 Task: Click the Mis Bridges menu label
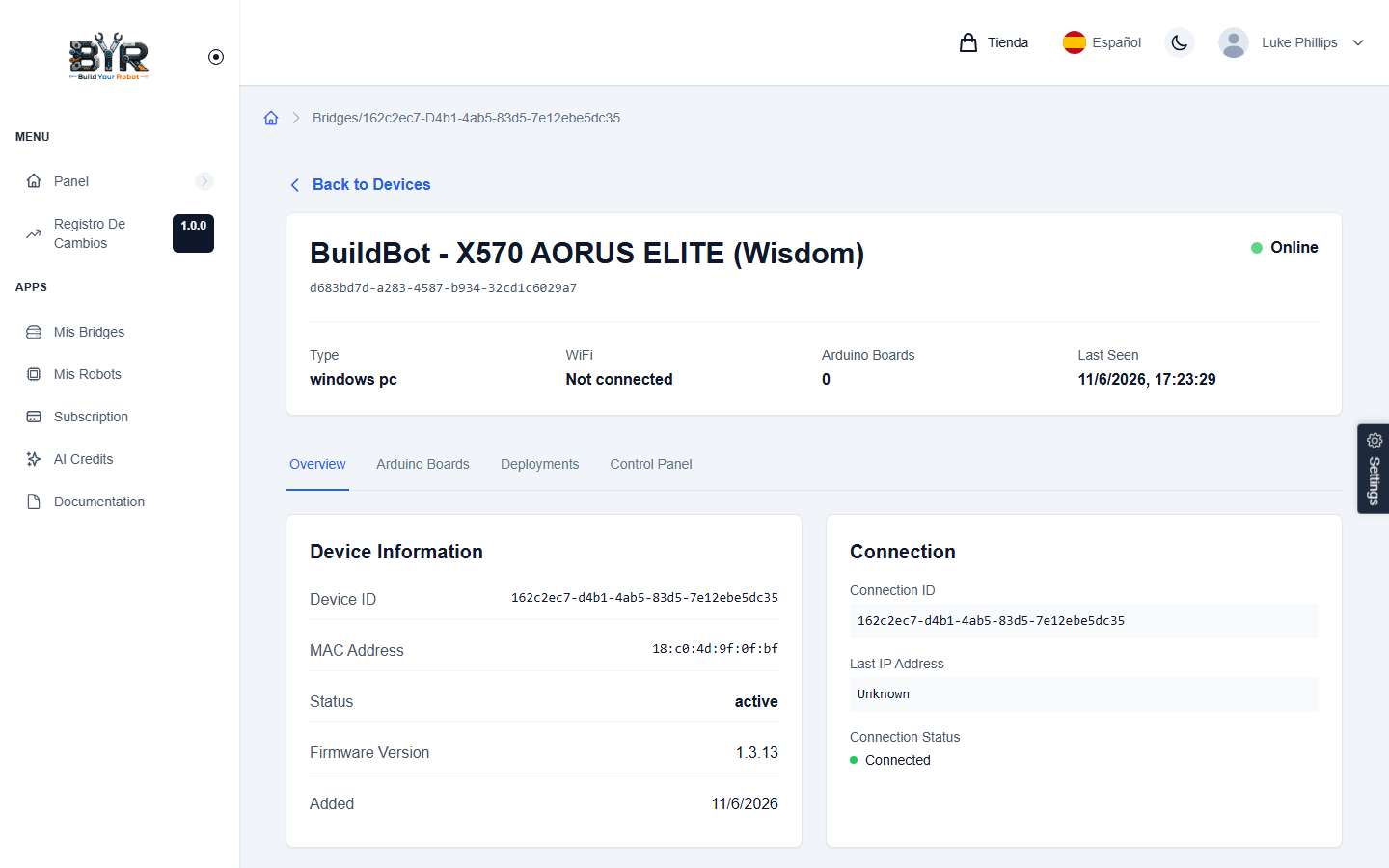pyautogui.click(x=90, y=332)
